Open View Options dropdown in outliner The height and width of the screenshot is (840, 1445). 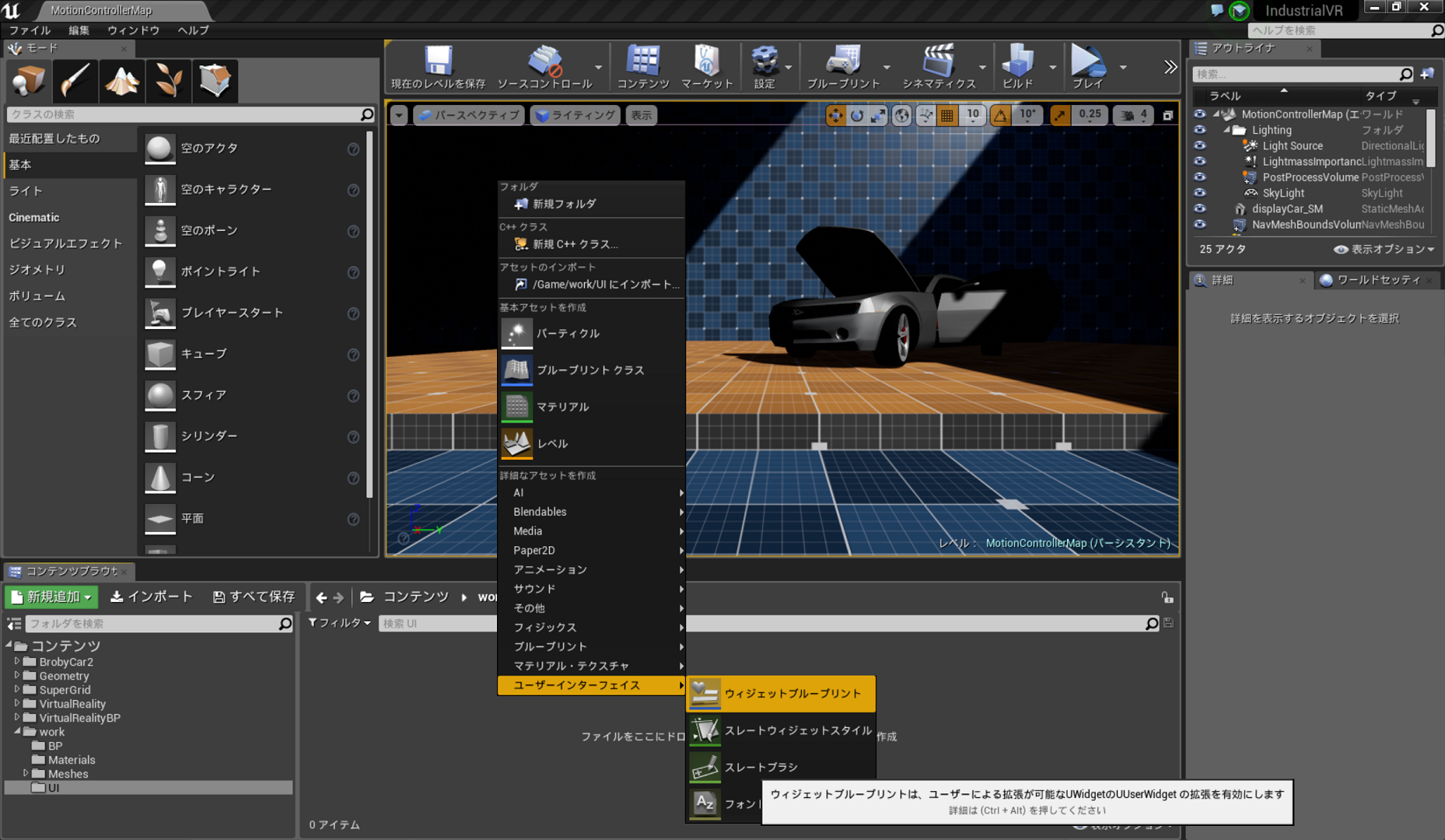pyautogui.click(x=1384, y=249)
